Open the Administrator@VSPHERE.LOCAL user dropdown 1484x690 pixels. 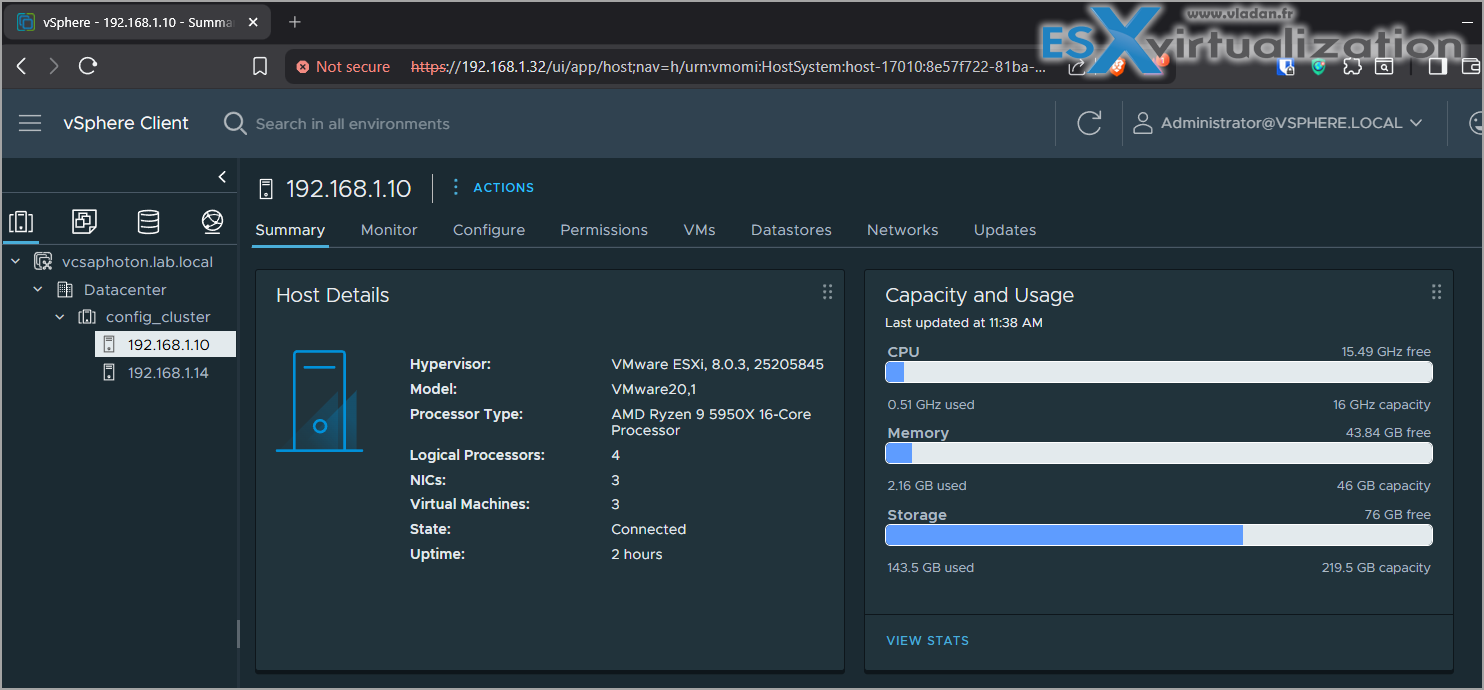[1277, 123]
